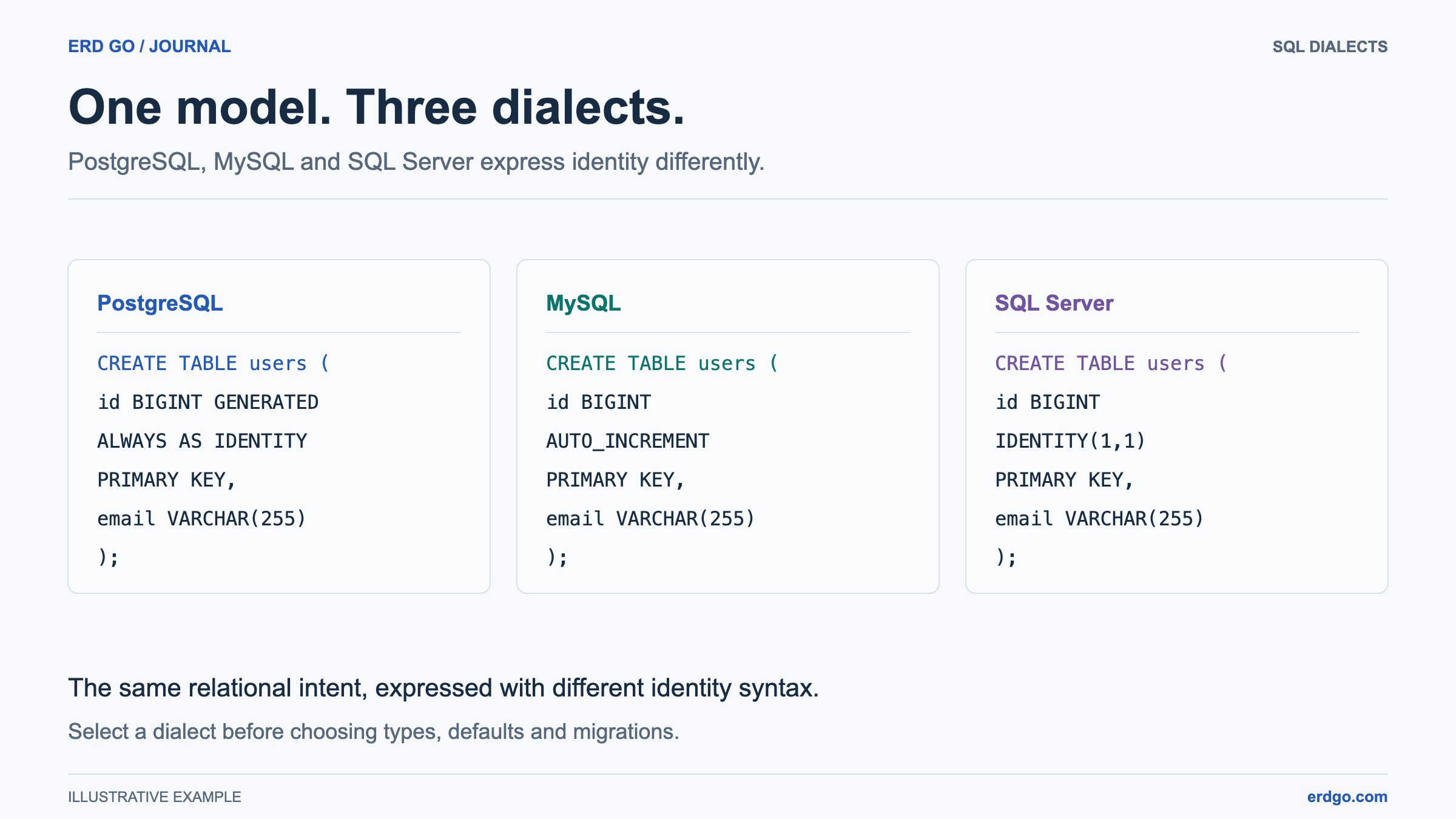Click AUTO_INCREMENT line in MySQL card
The image size is (1456, 819).
tap(628, 441)
